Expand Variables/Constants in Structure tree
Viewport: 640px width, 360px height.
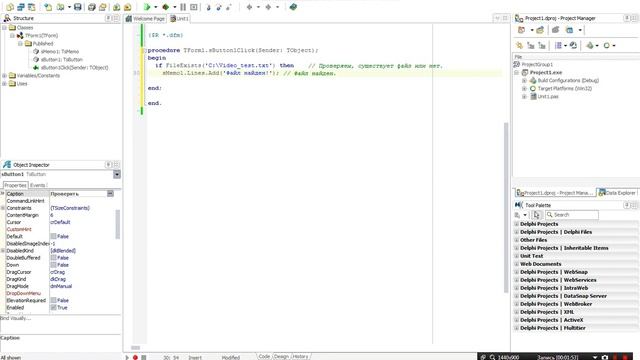click(x=4, y=76)
